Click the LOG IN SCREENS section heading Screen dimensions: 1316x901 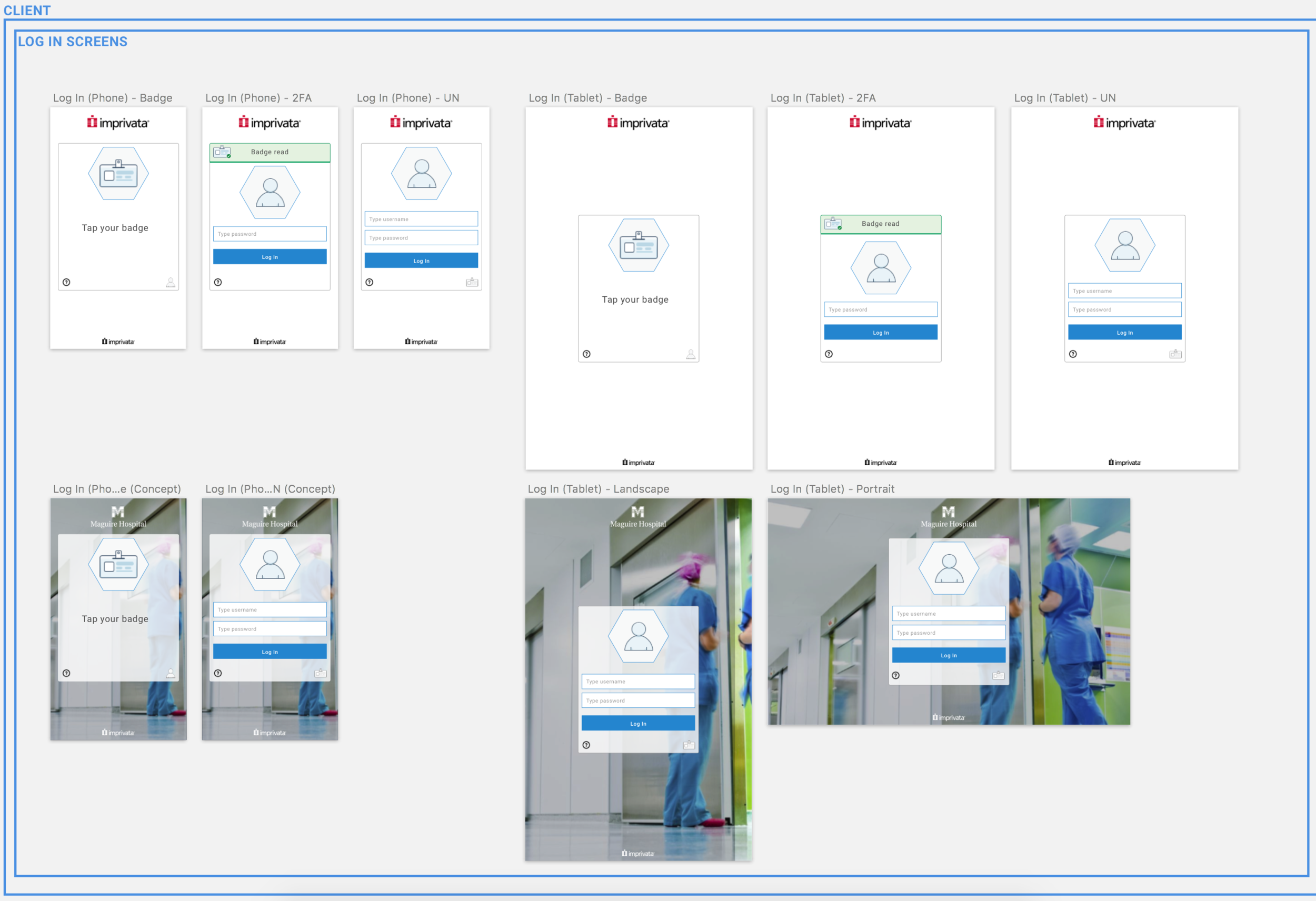(73, 41)
